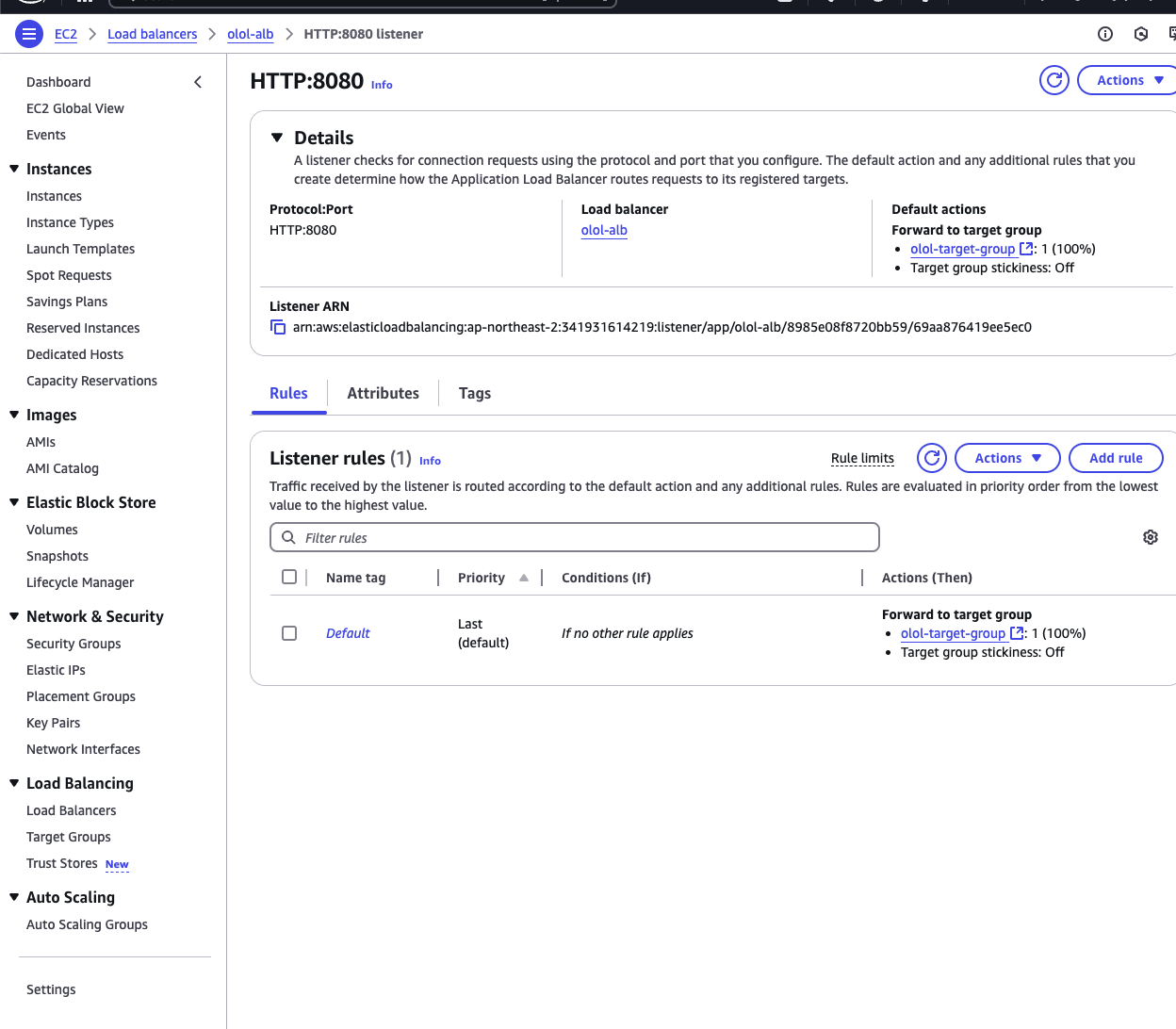Image resolution: width=1176 pixels, height=1029 pixels.
Task: Open Key Pairs in sidebar
Action: [x=53, y=723]
